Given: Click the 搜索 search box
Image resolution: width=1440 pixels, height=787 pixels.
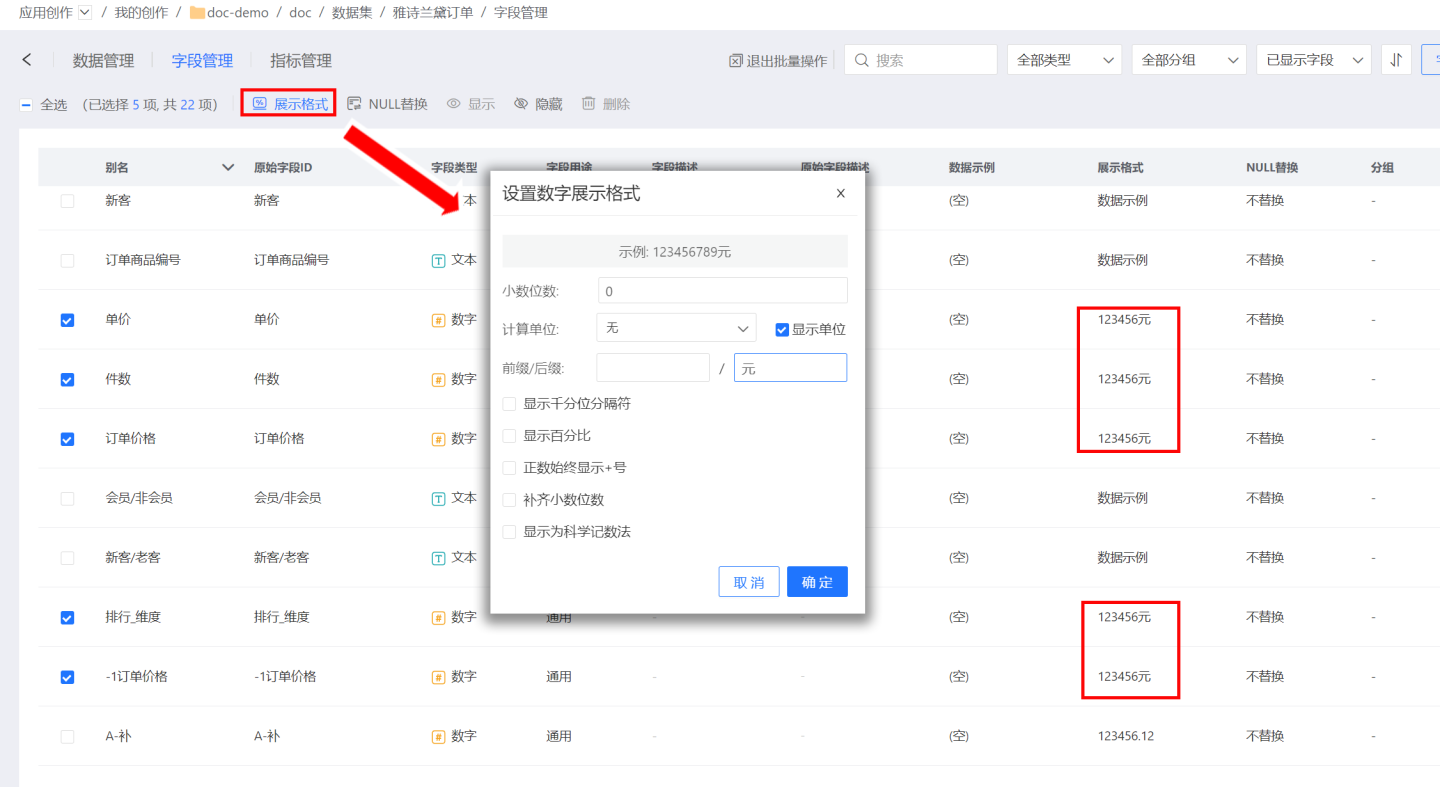Looking at the screenshot, I should pyautogui.click(x=921, y=60).
